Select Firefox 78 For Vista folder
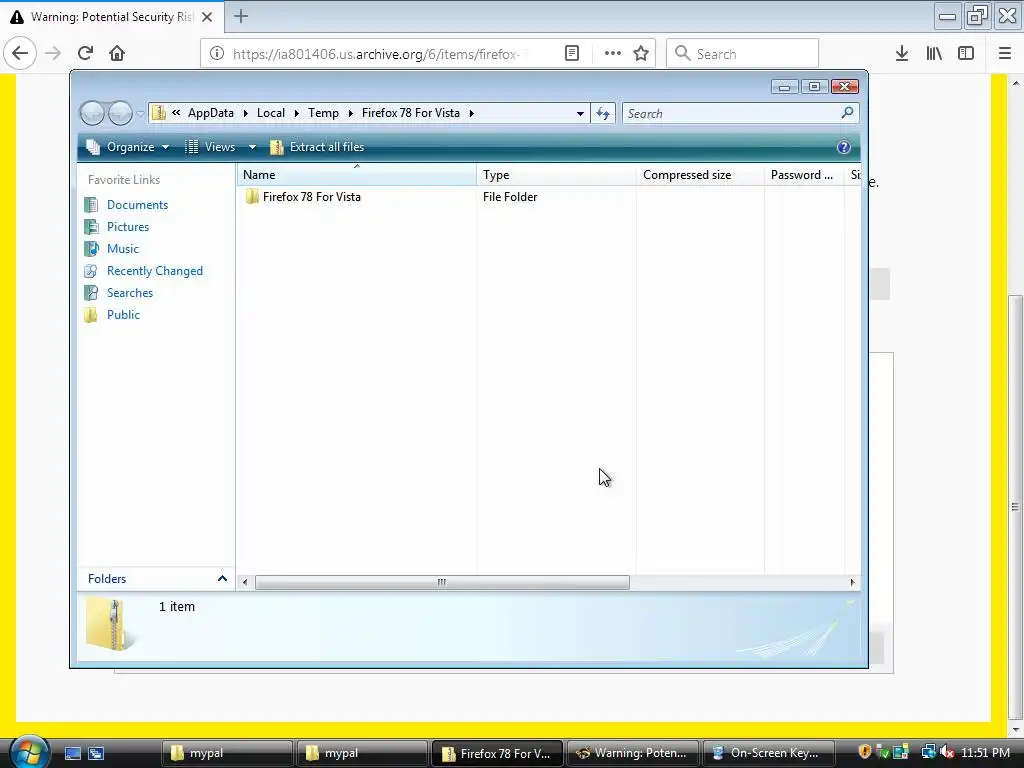1024x768 pixels. (312, 197)
